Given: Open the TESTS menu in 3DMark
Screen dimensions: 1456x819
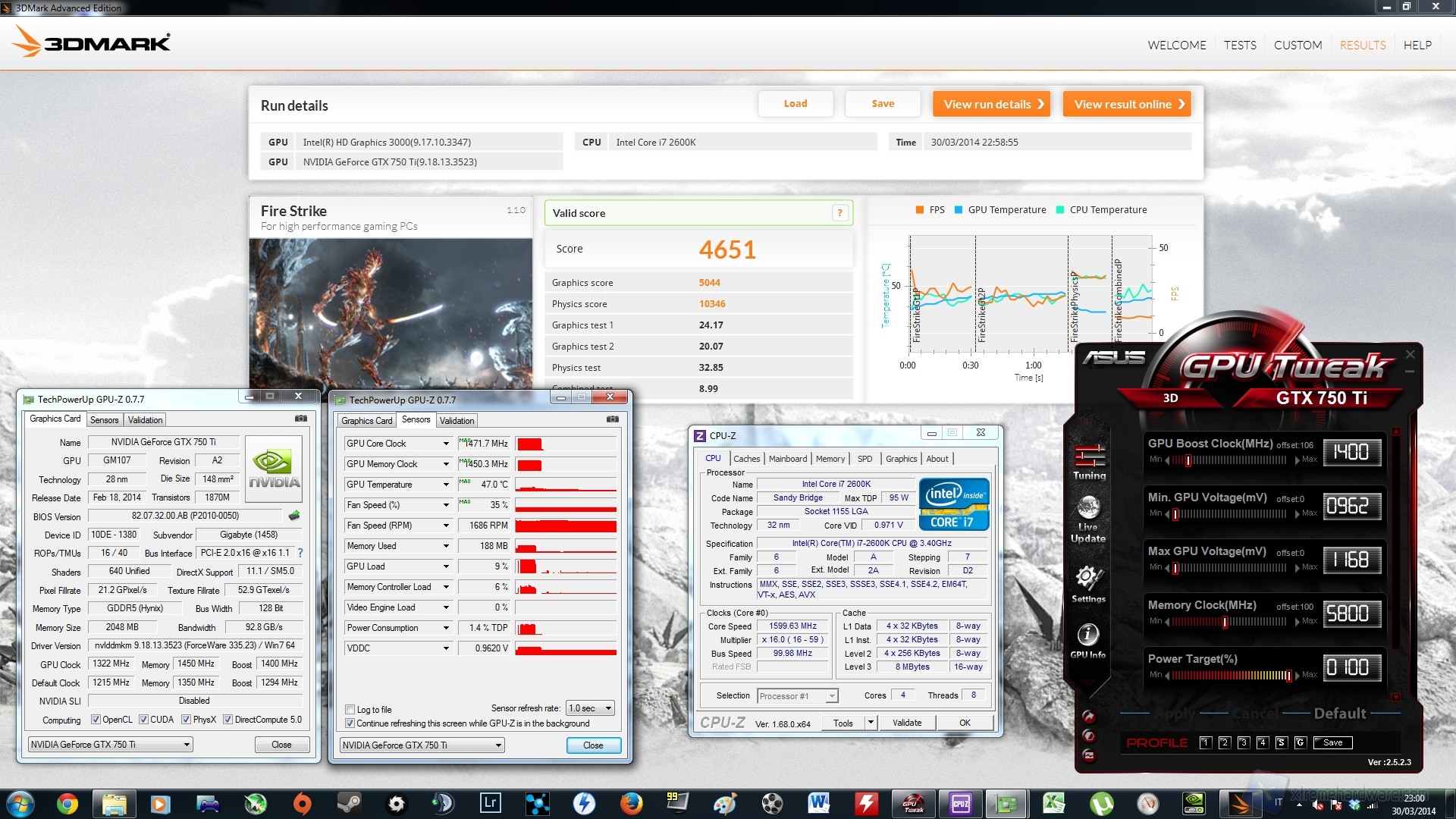Looking at the screenshot, I should (1239, 45).
